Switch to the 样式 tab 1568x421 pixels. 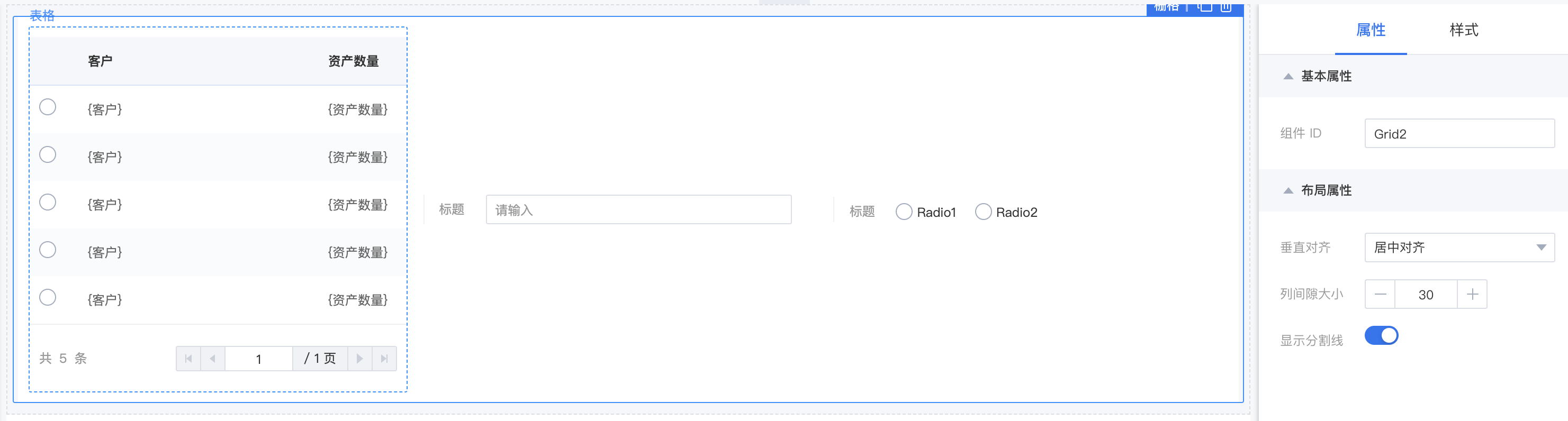1463,30
